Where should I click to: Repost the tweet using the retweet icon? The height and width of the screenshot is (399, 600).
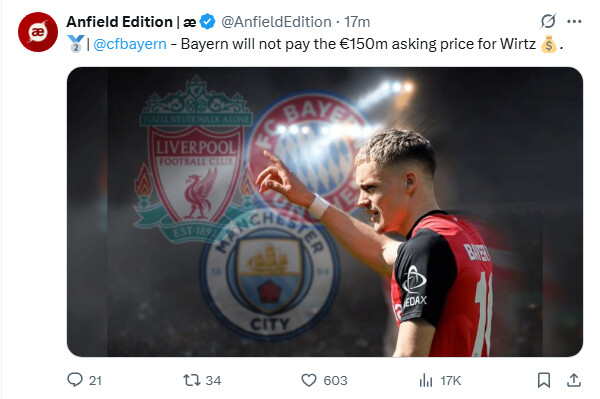pyautogui.click(x=191, y=380)
